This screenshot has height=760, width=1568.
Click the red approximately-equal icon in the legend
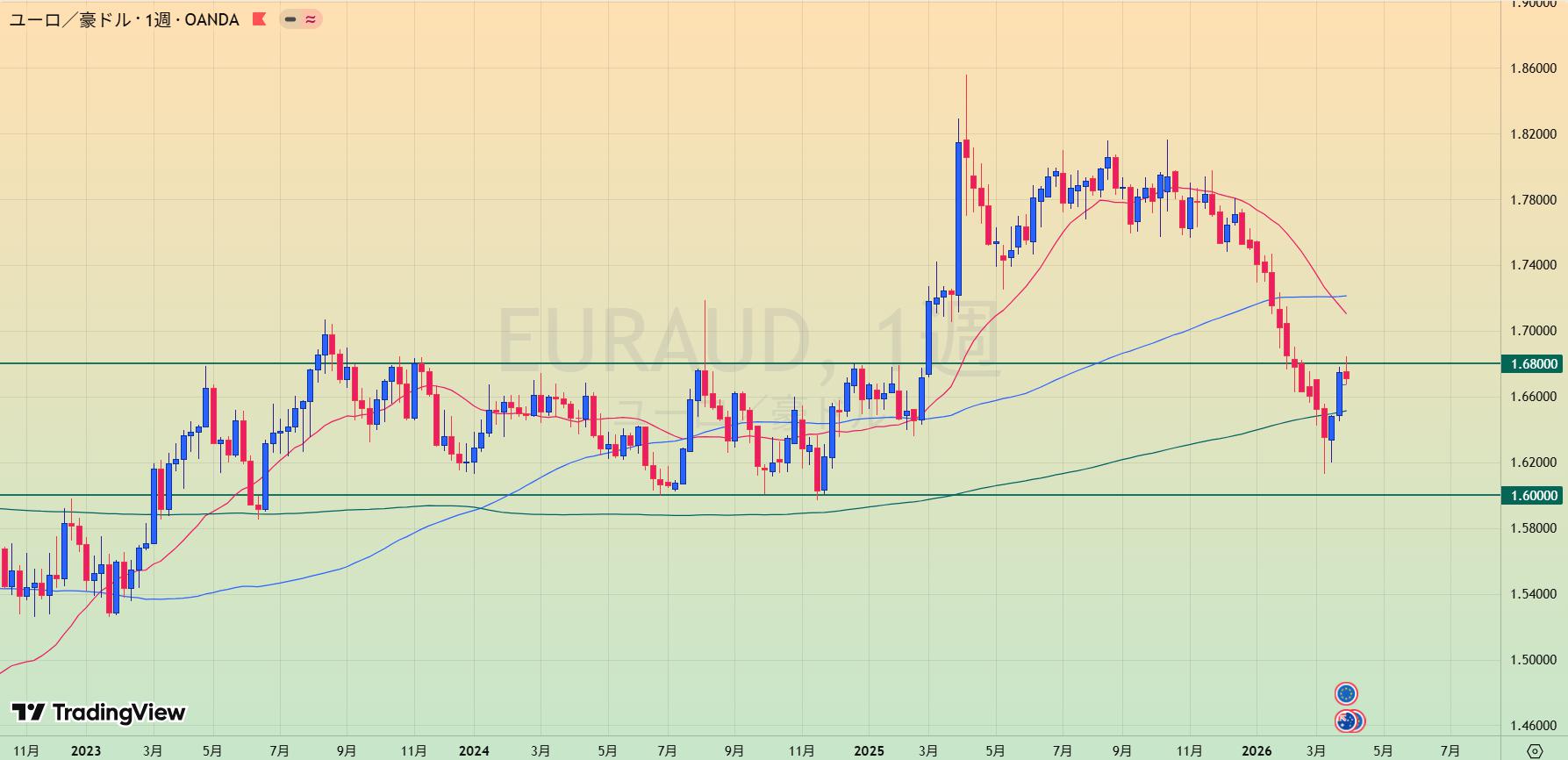point(311,18)
